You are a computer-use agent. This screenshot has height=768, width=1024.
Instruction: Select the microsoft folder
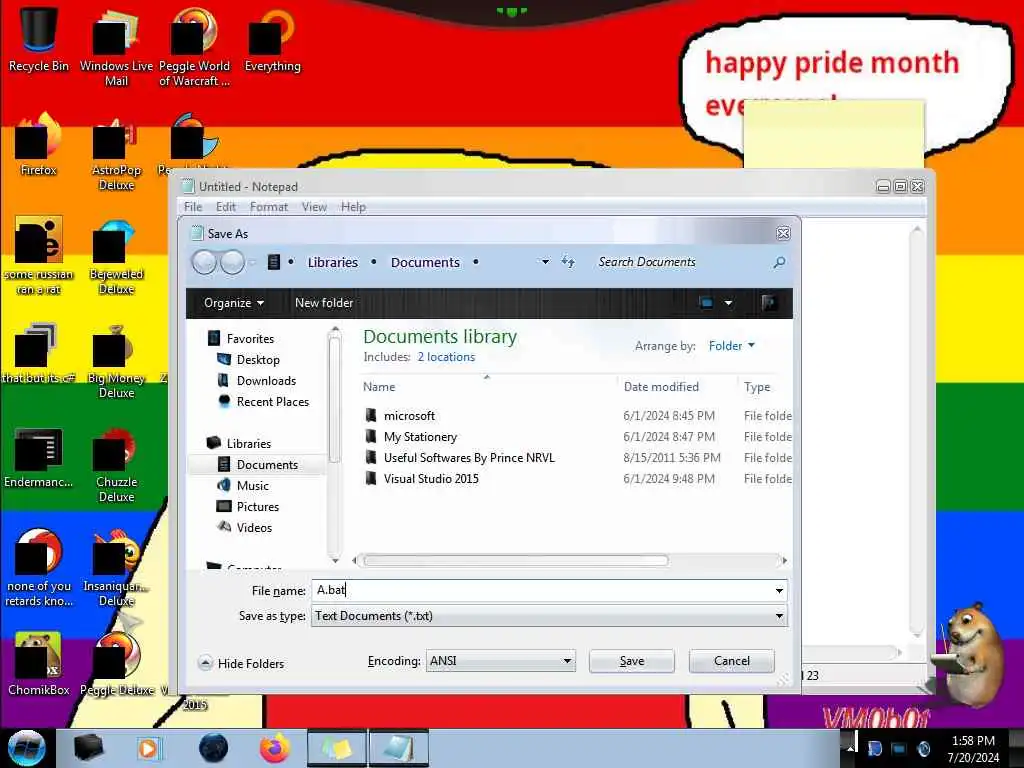[409, 416]
